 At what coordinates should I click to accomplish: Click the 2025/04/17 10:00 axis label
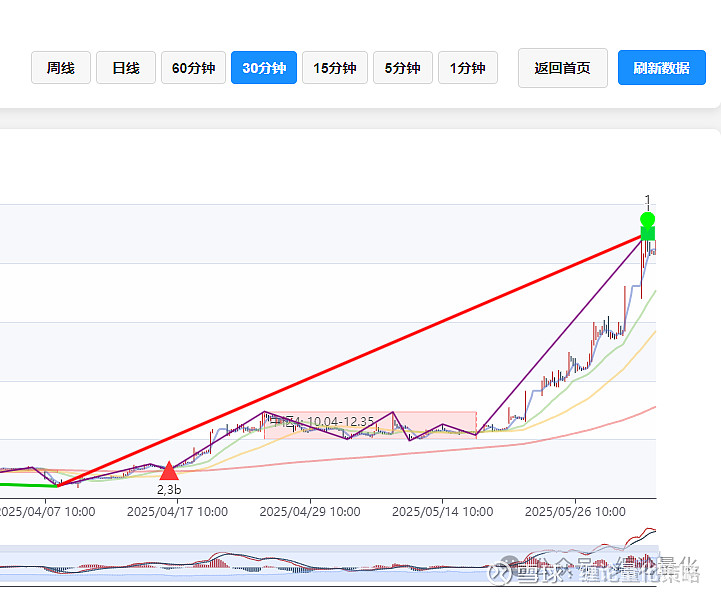(x=177, y=512)
